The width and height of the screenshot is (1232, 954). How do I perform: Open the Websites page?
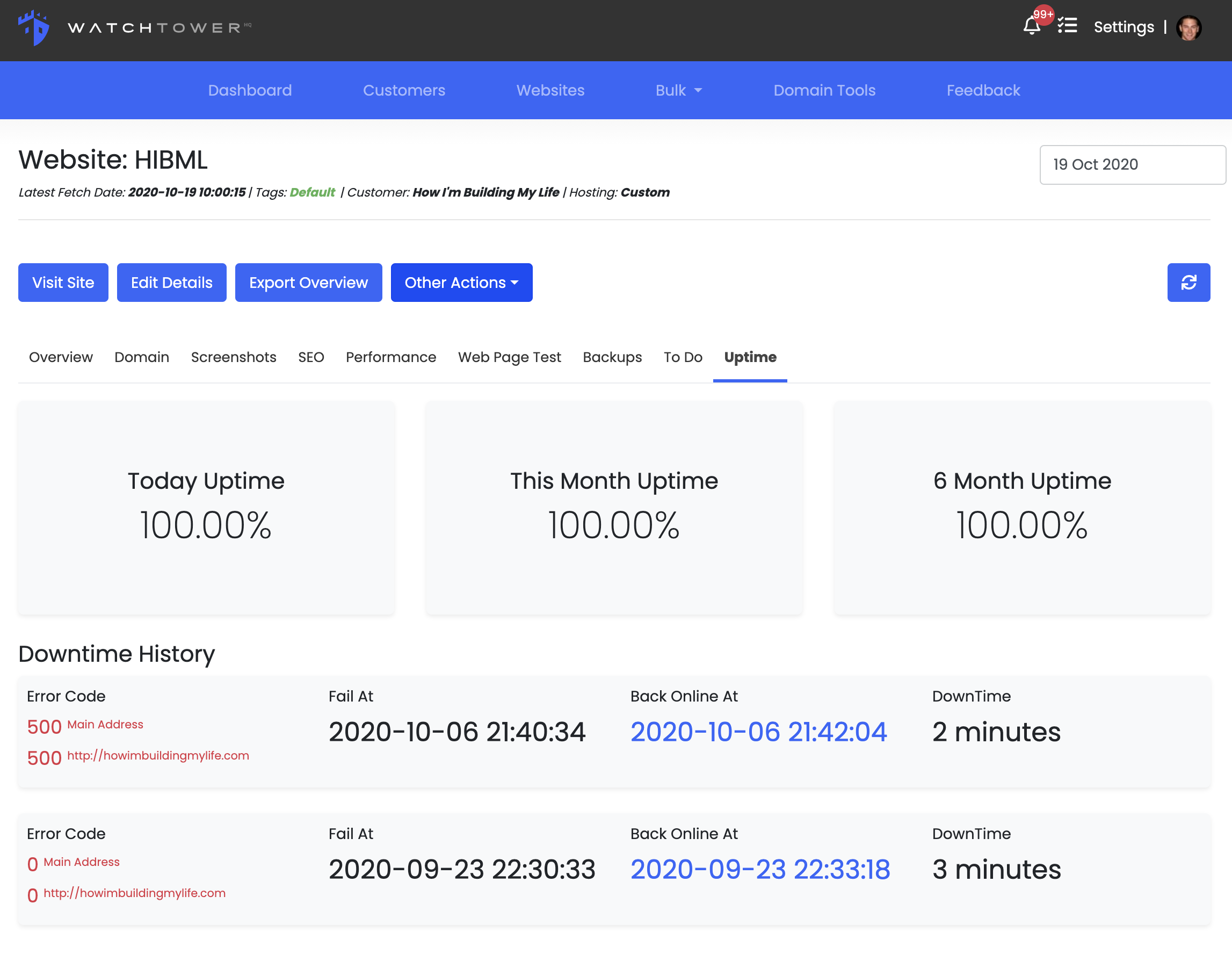[x=550, y=90]
